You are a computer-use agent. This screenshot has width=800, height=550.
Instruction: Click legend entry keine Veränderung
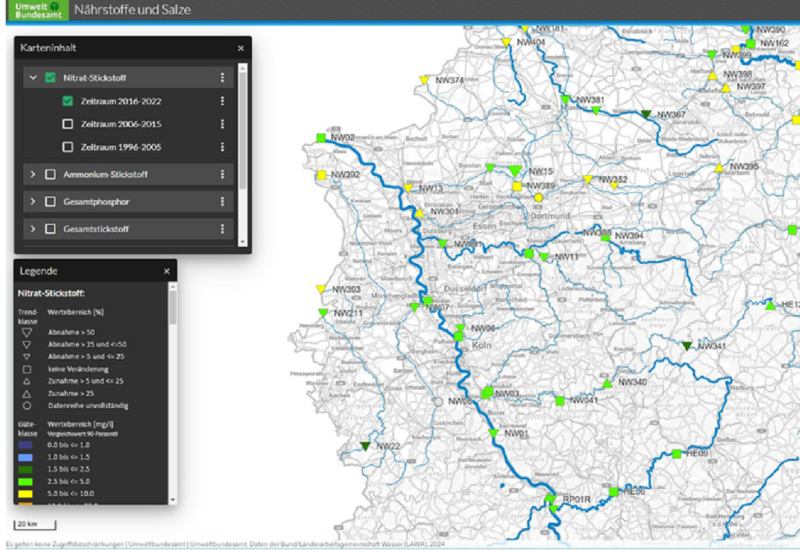(78, 369)
